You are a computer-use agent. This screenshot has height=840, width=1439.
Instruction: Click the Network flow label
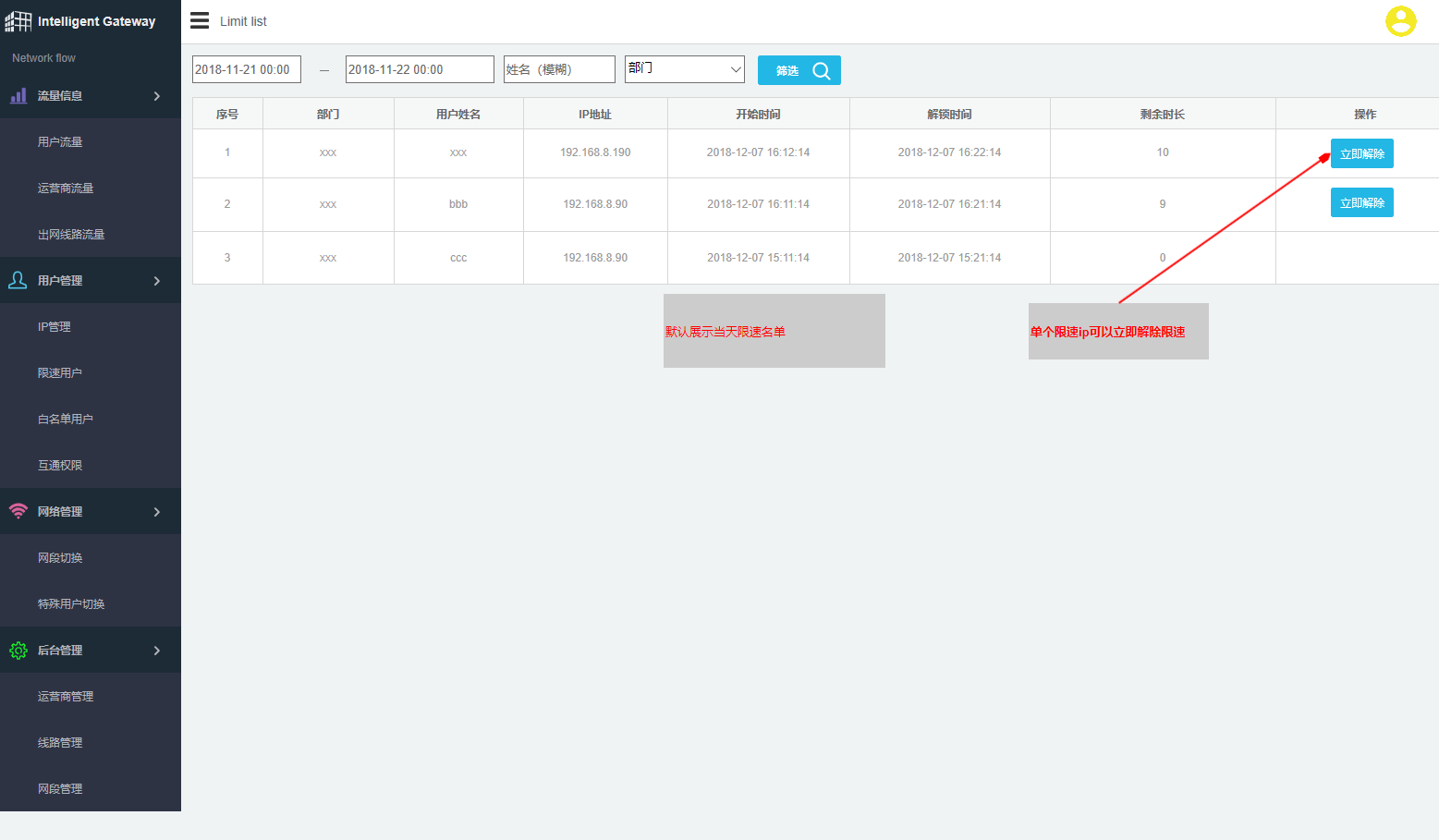pyautogui.click(x=43, y=57)
